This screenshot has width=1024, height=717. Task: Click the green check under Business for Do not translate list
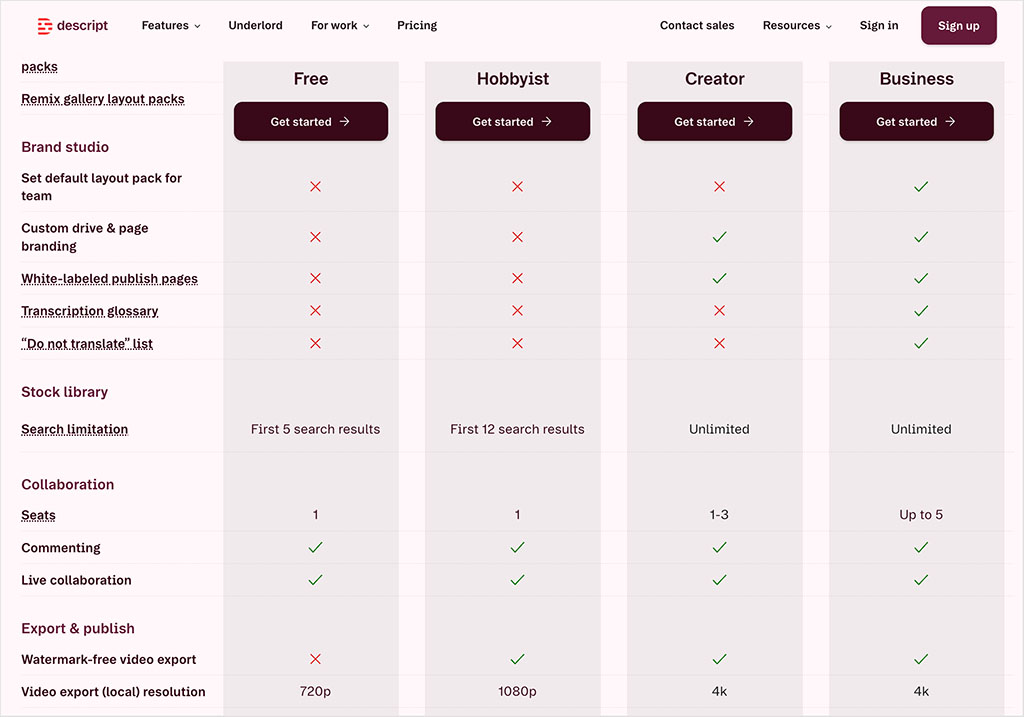[x=920, y=343]
